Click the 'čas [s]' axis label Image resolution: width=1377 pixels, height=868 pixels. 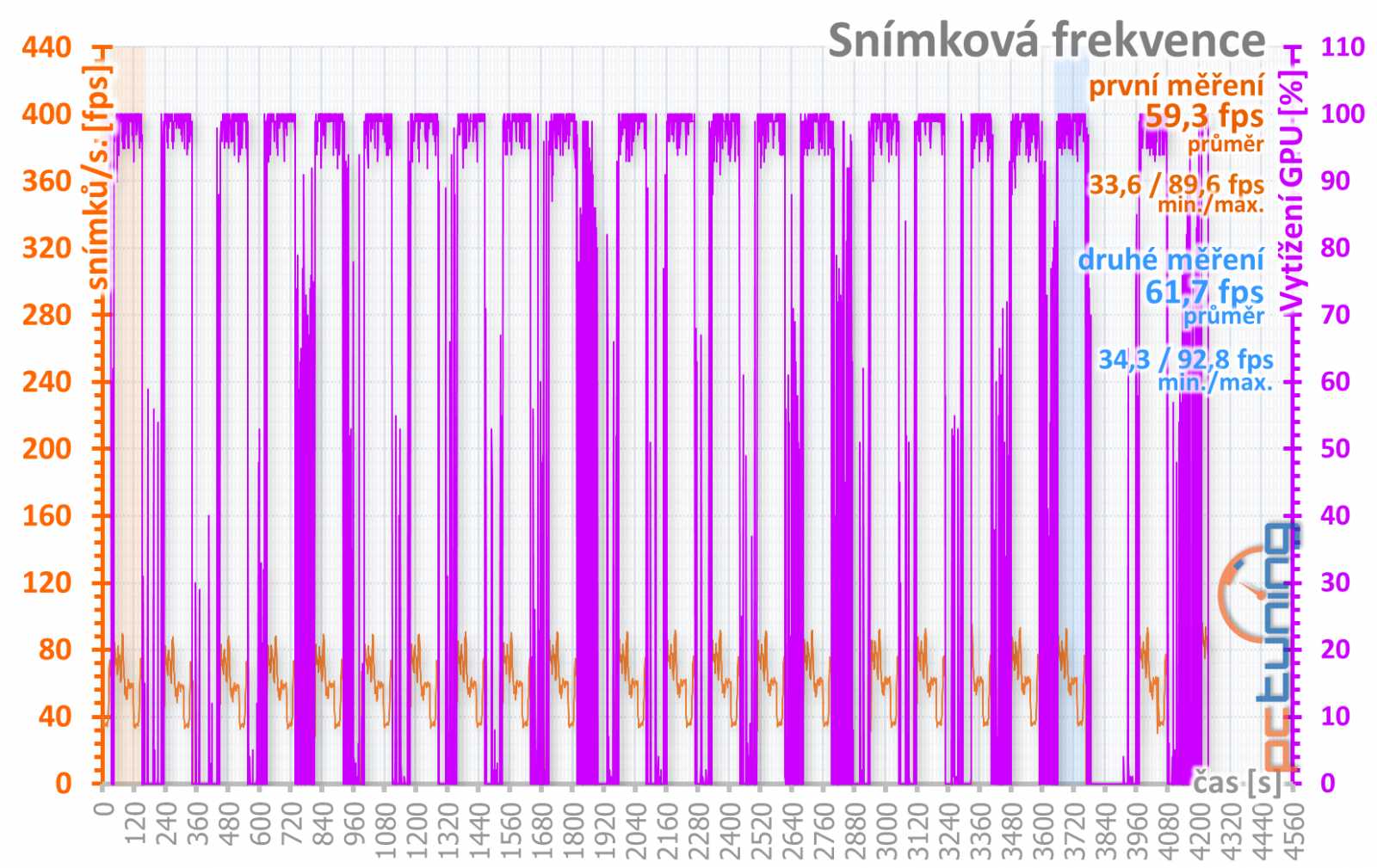click(x=1237, y=782)
